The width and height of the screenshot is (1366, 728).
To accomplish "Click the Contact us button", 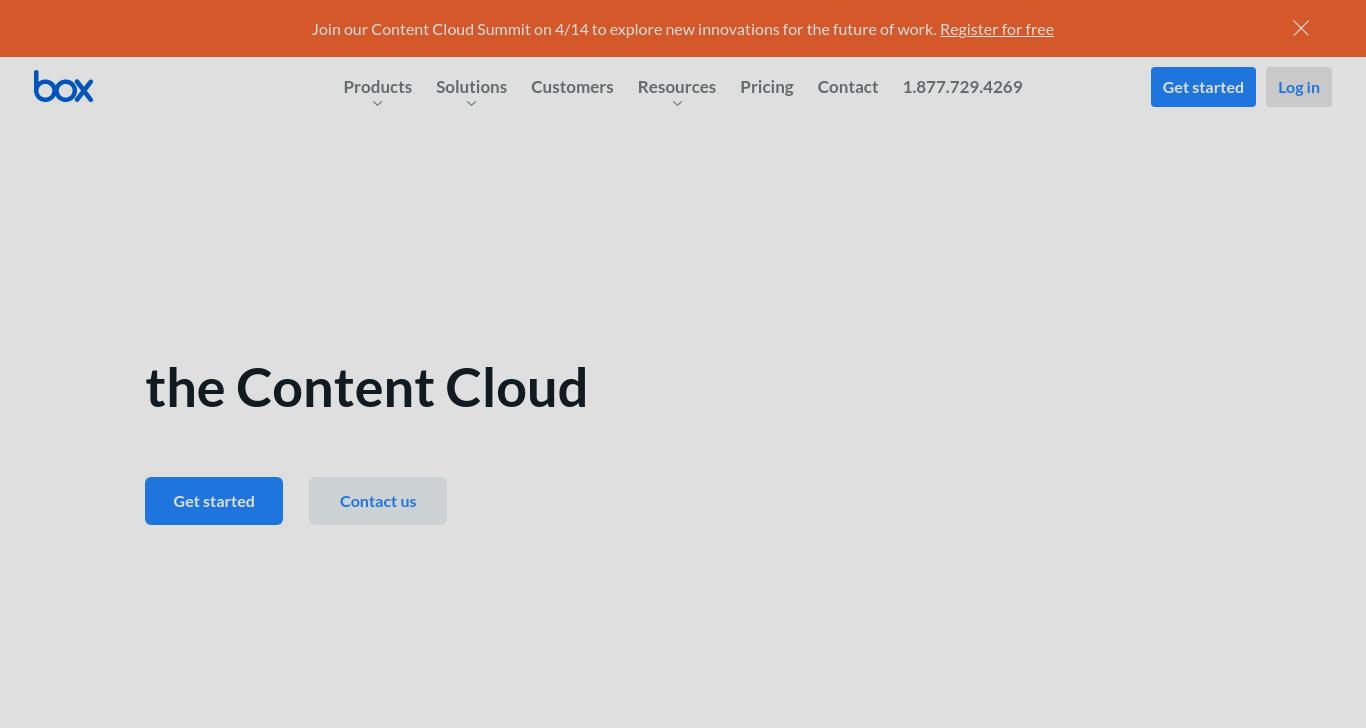I will click(378, 501).
